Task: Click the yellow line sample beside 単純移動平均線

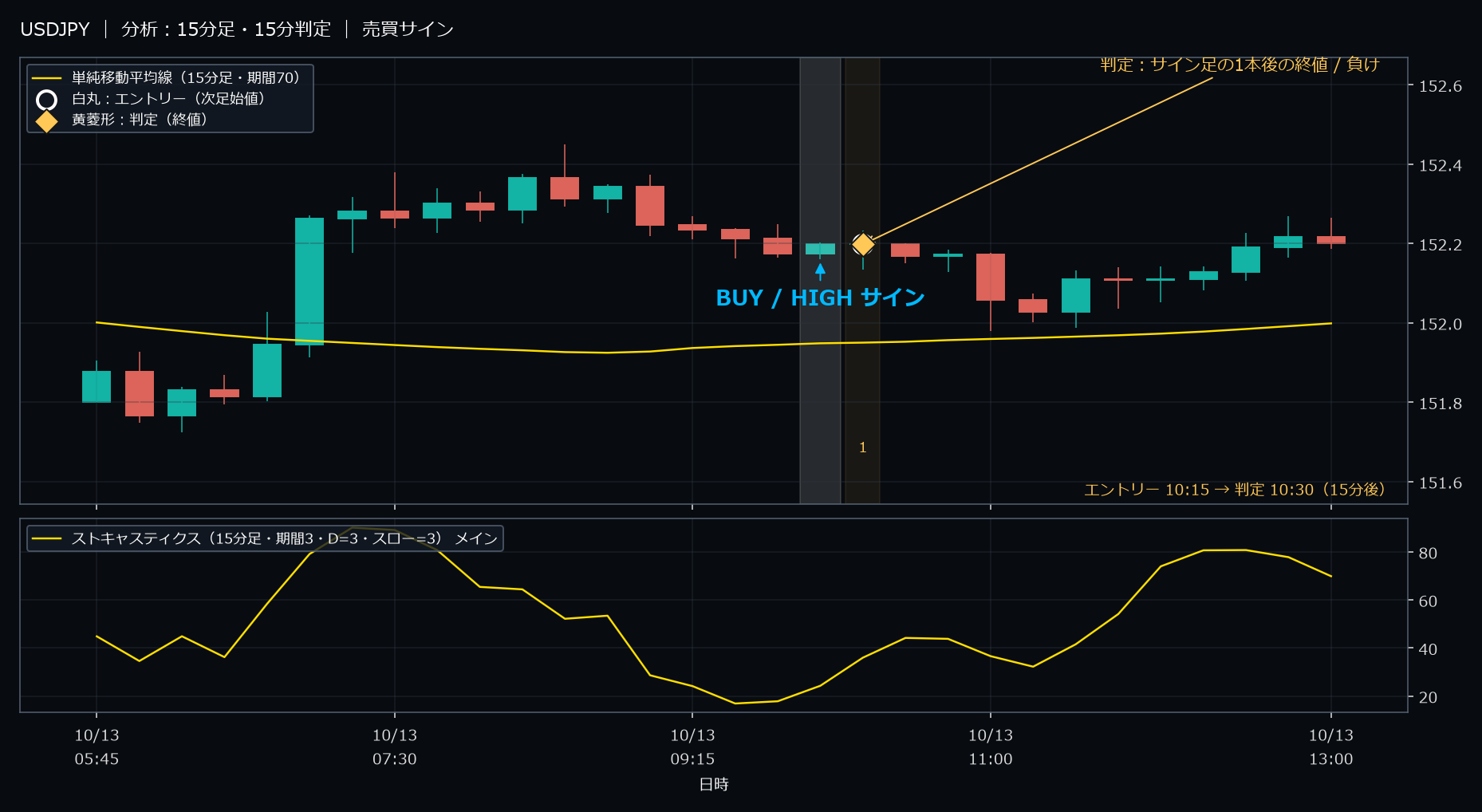Action: [x=47, y=78]
